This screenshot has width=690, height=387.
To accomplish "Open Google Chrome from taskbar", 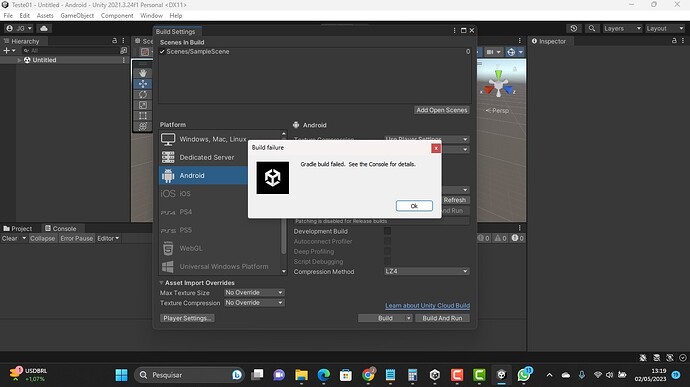I will (368, 375).
